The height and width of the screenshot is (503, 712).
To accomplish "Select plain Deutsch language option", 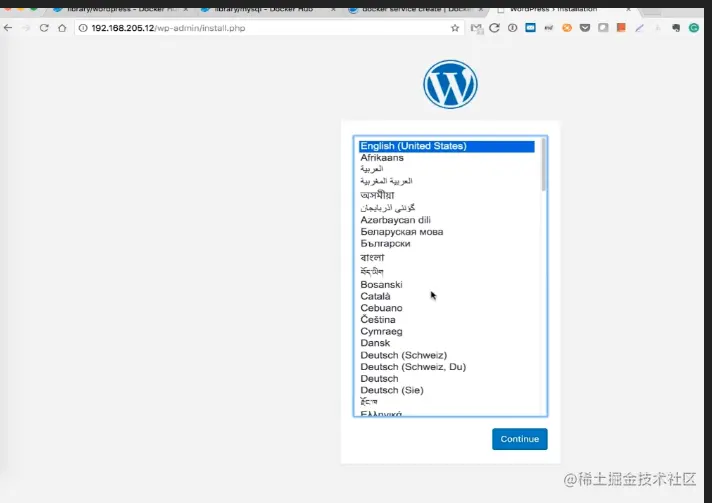I will [x=379, y=379].
